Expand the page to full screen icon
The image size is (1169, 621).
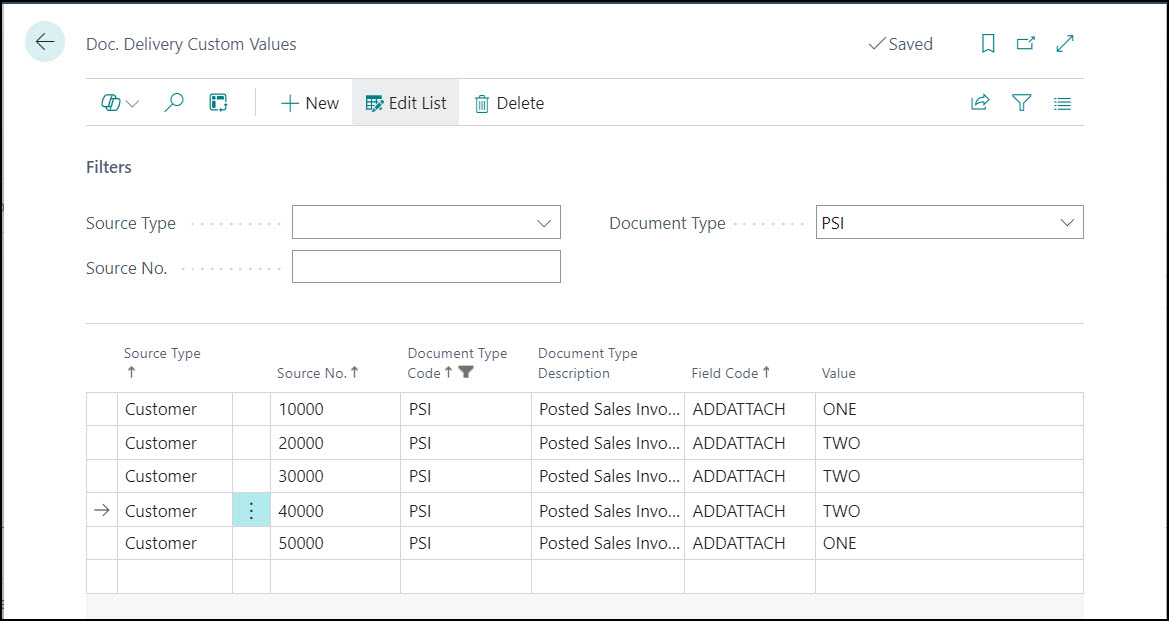pyautogui.click(x=1063, y=43)
